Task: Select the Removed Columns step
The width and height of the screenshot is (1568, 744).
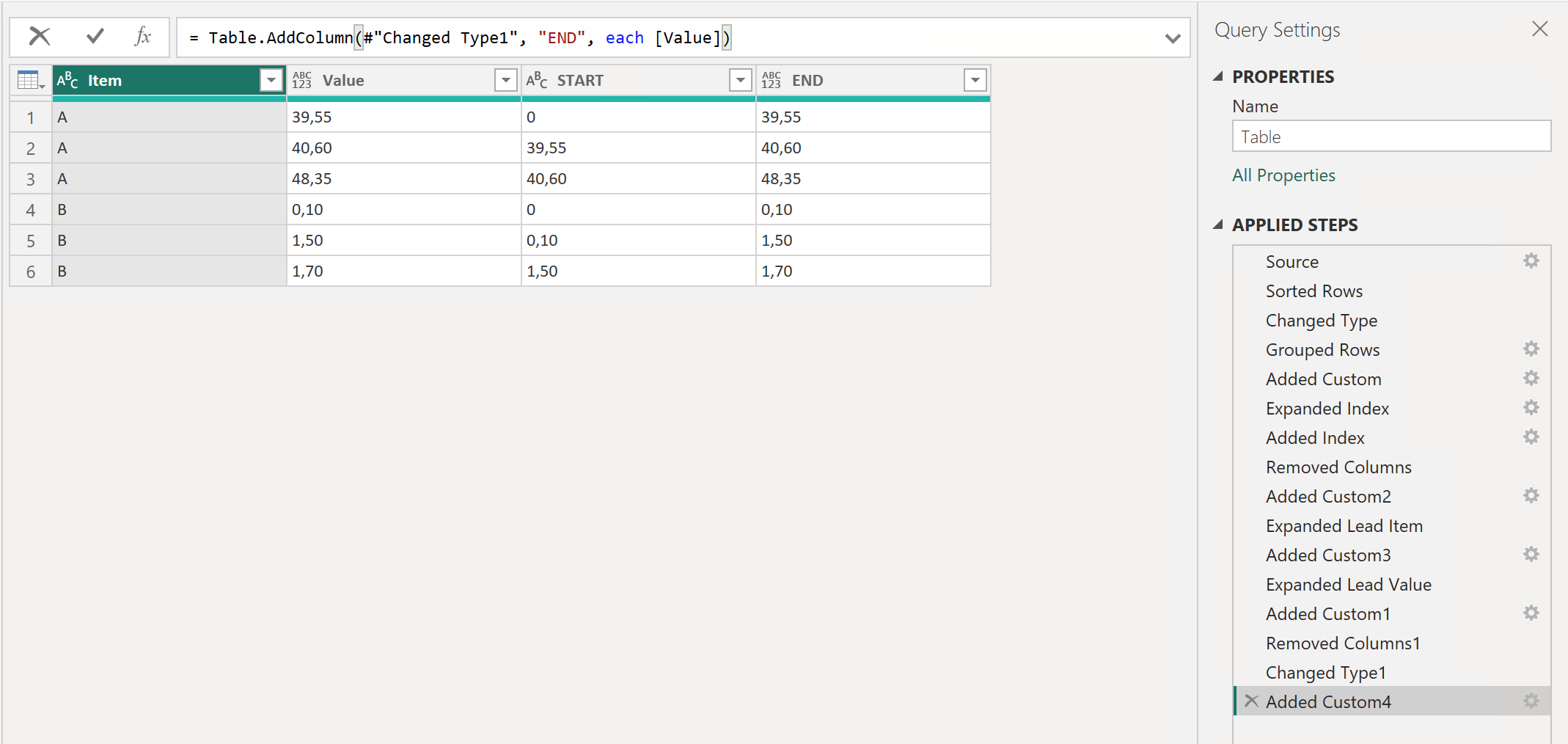Action: coord(1338,467)
